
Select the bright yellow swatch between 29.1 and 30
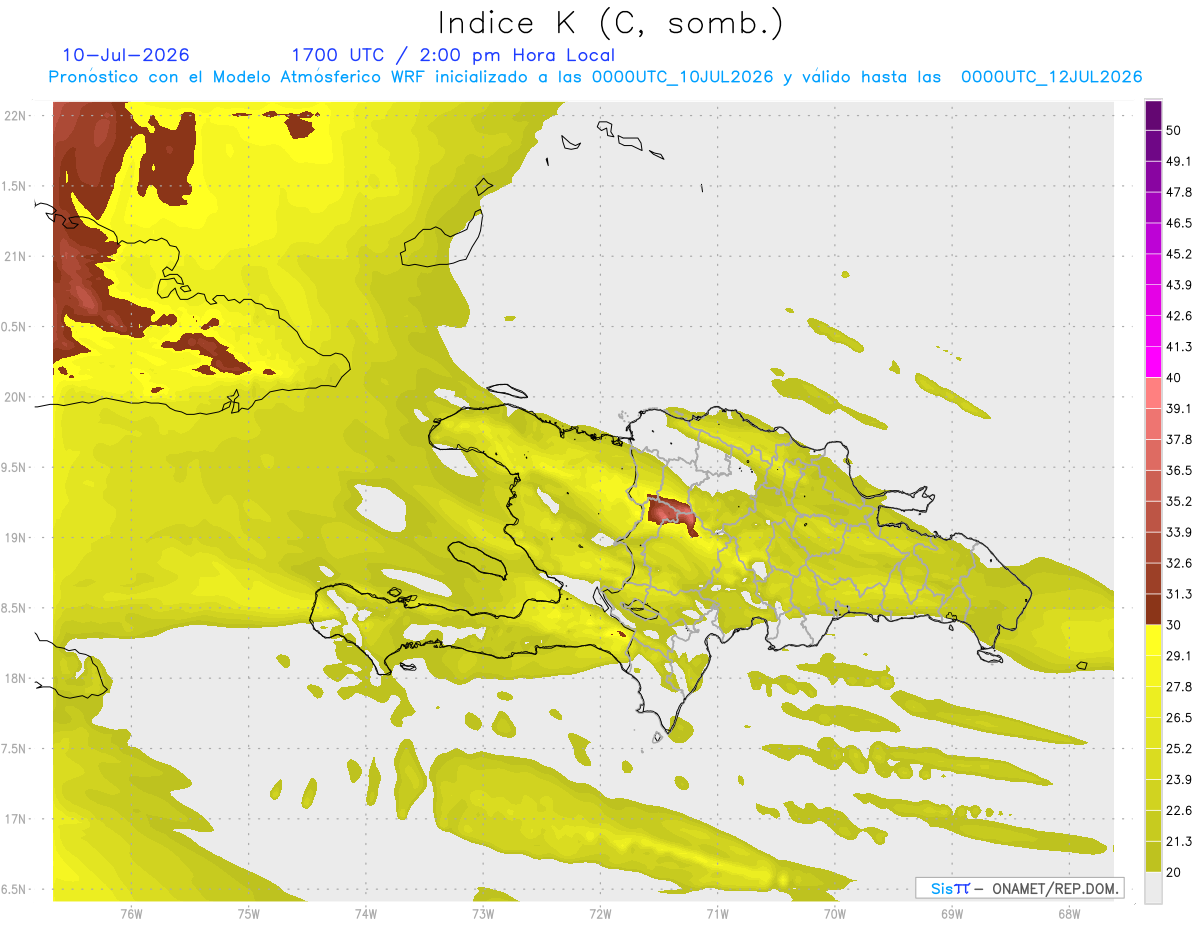pyautogui.click(x=1153, y=640)
